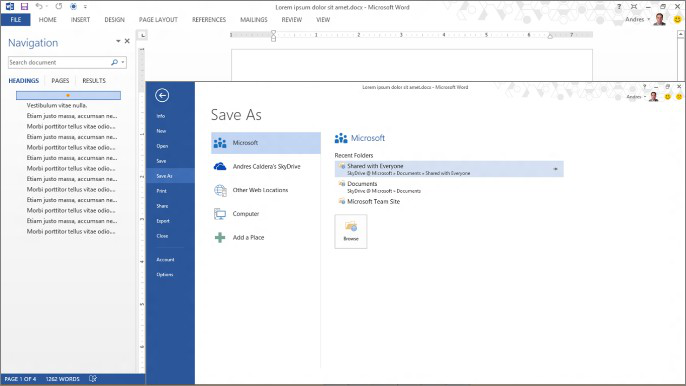Switch to RESULTS tab in Navigation
Viewport: 686px width, 386px height.
94,81
